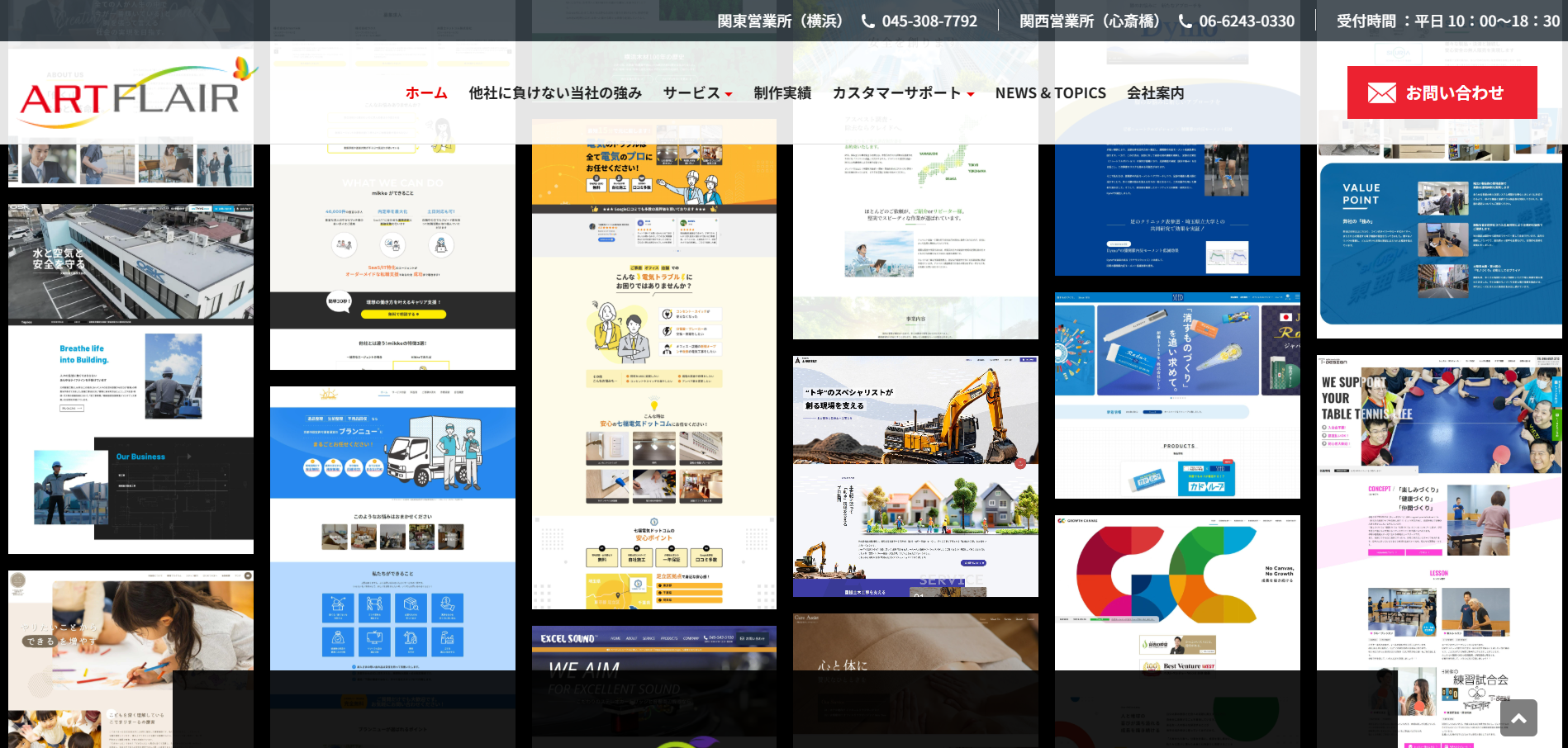Expand the カスタマーサポート dropdown menu
The height and width of the screenshot is (748, 1568).
pyautogui.click(x=903, y=93)
